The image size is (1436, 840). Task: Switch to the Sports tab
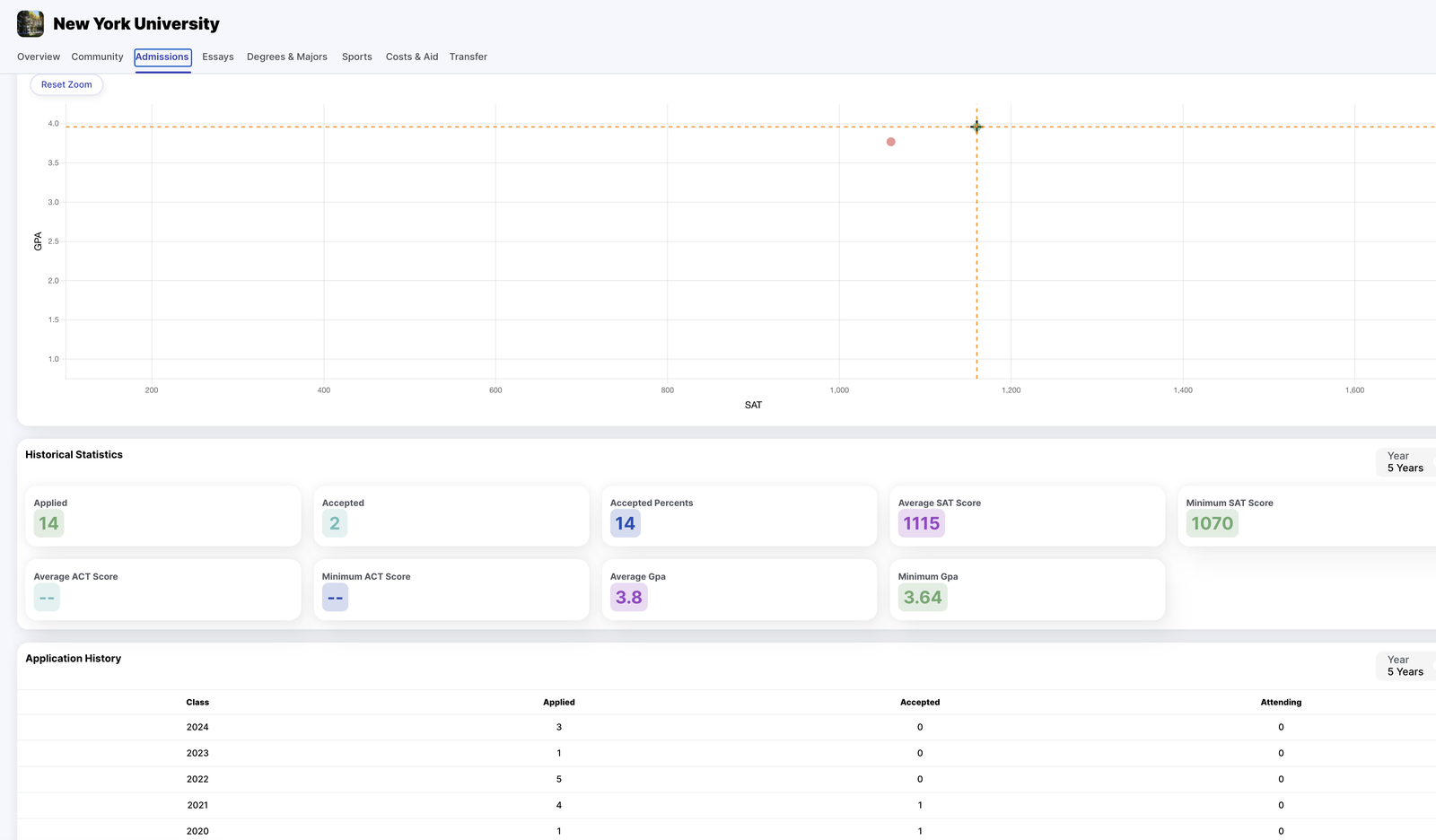pyautogui.click(x=357, y=57)
